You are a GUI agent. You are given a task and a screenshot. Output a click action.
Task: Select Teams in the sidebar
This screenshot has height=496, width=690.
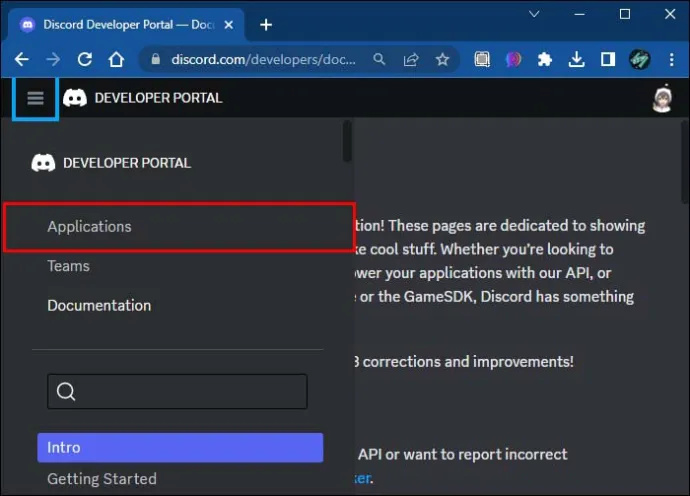coord(68,266)
